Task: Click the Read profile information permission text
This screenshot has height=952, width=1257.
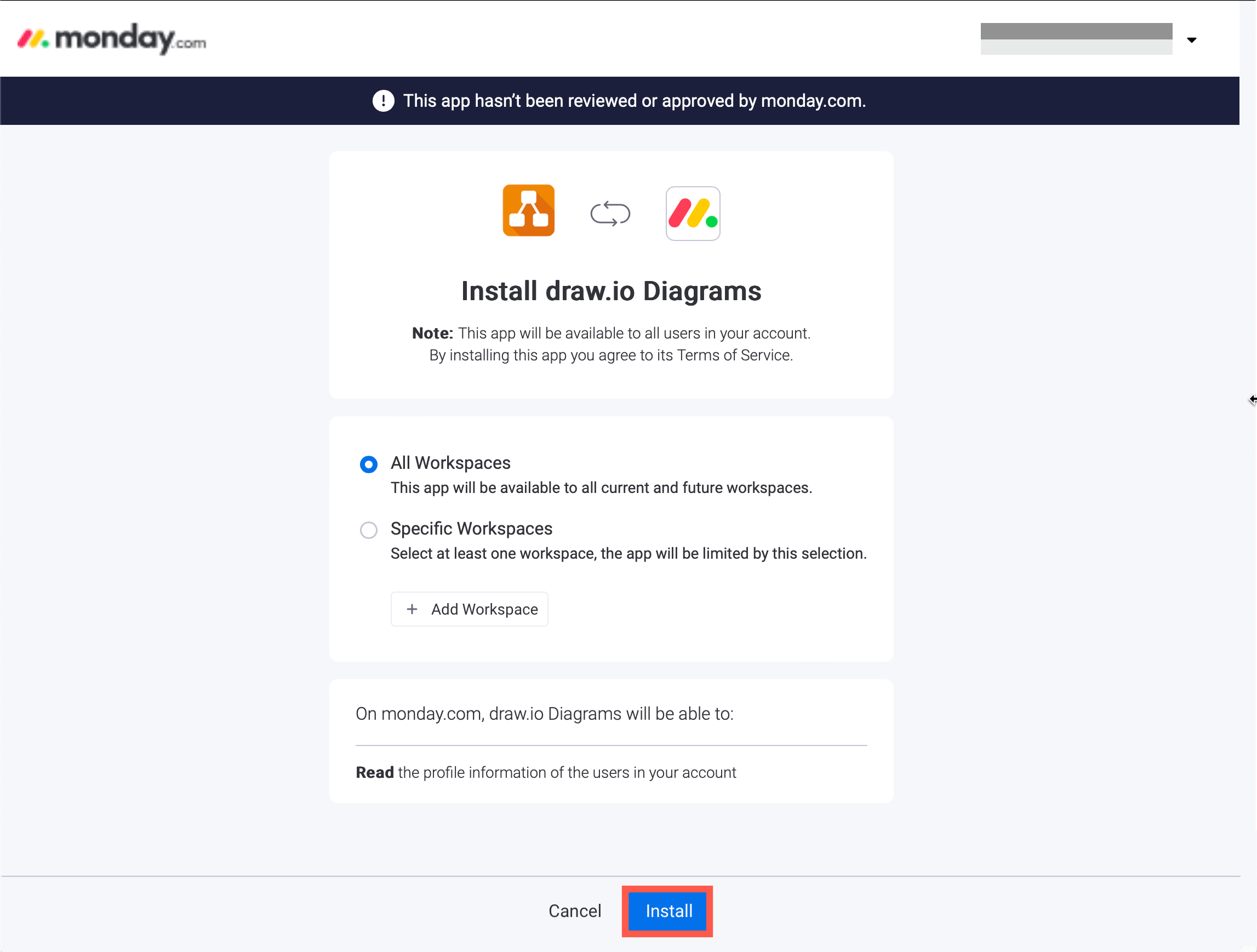Action: click(x=546, y=772)
